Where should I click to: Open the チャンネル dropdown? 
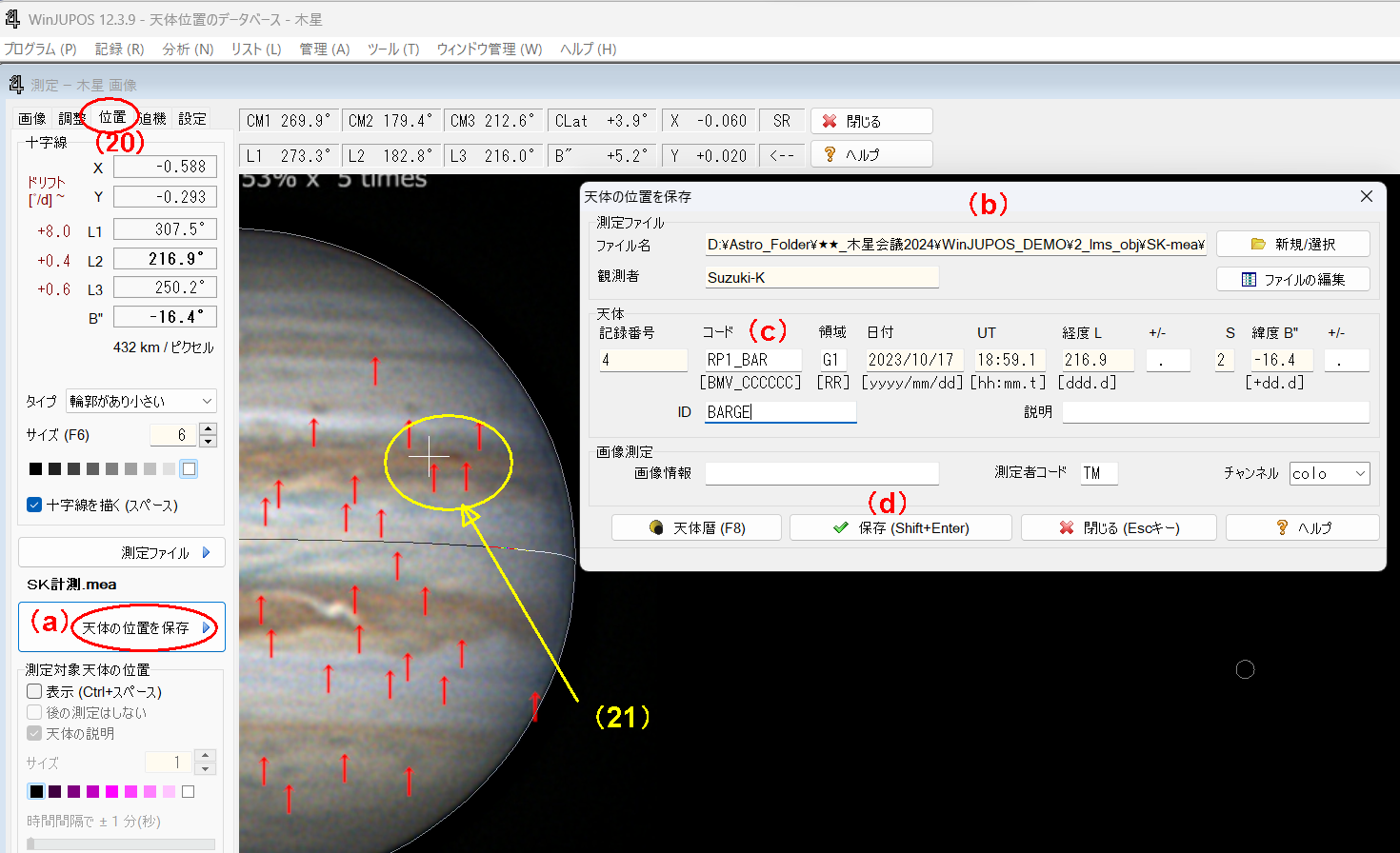[1330, 473]
